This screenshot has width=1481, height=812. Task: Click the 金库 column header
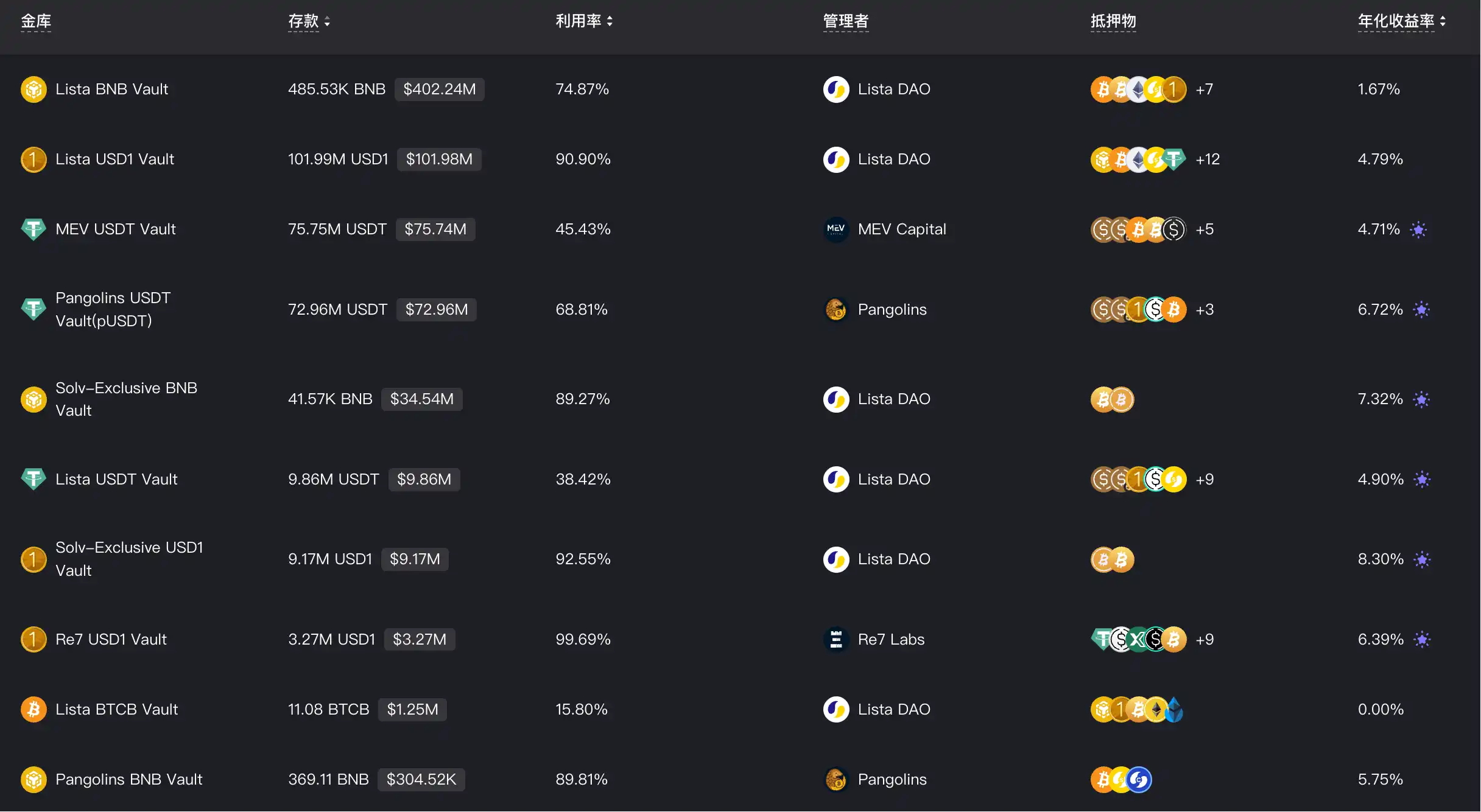(36, 21)
